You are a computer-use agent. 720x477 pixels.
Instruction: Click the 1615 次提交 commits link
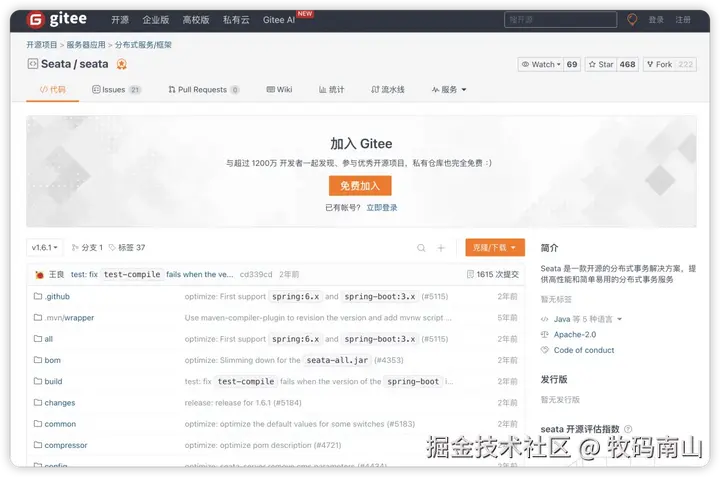click(x=493, y=274)
